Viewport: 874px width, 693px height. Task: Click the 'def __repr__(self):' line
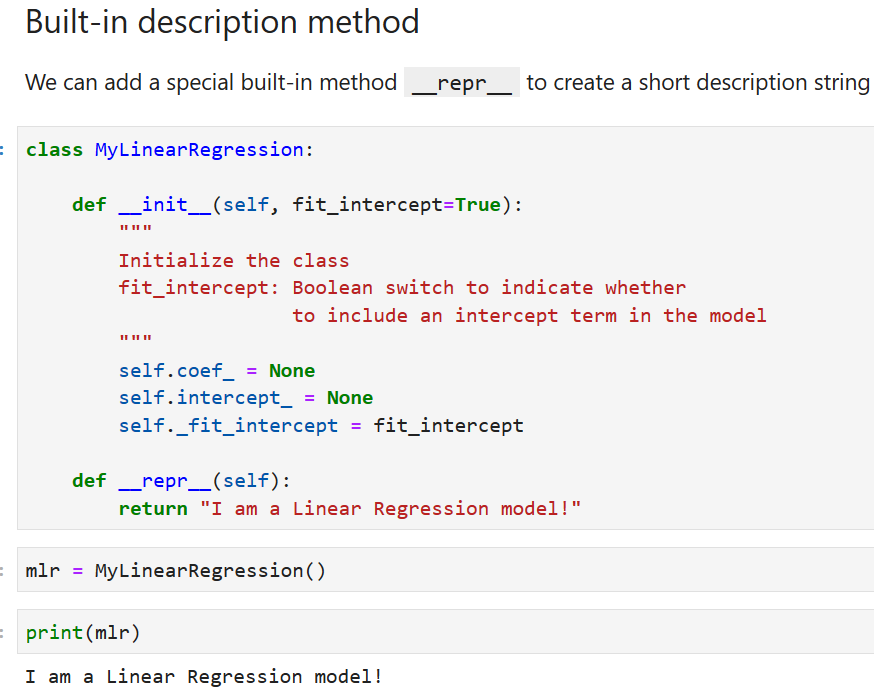pos(181,481)
